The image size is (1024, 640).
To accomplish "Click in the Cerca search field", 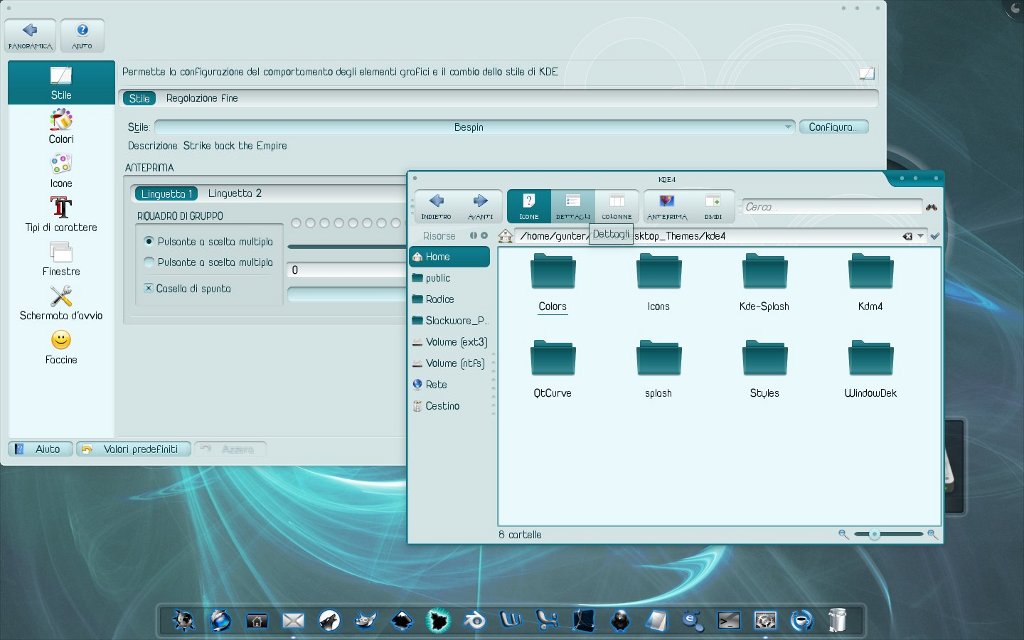I will 832,207.
